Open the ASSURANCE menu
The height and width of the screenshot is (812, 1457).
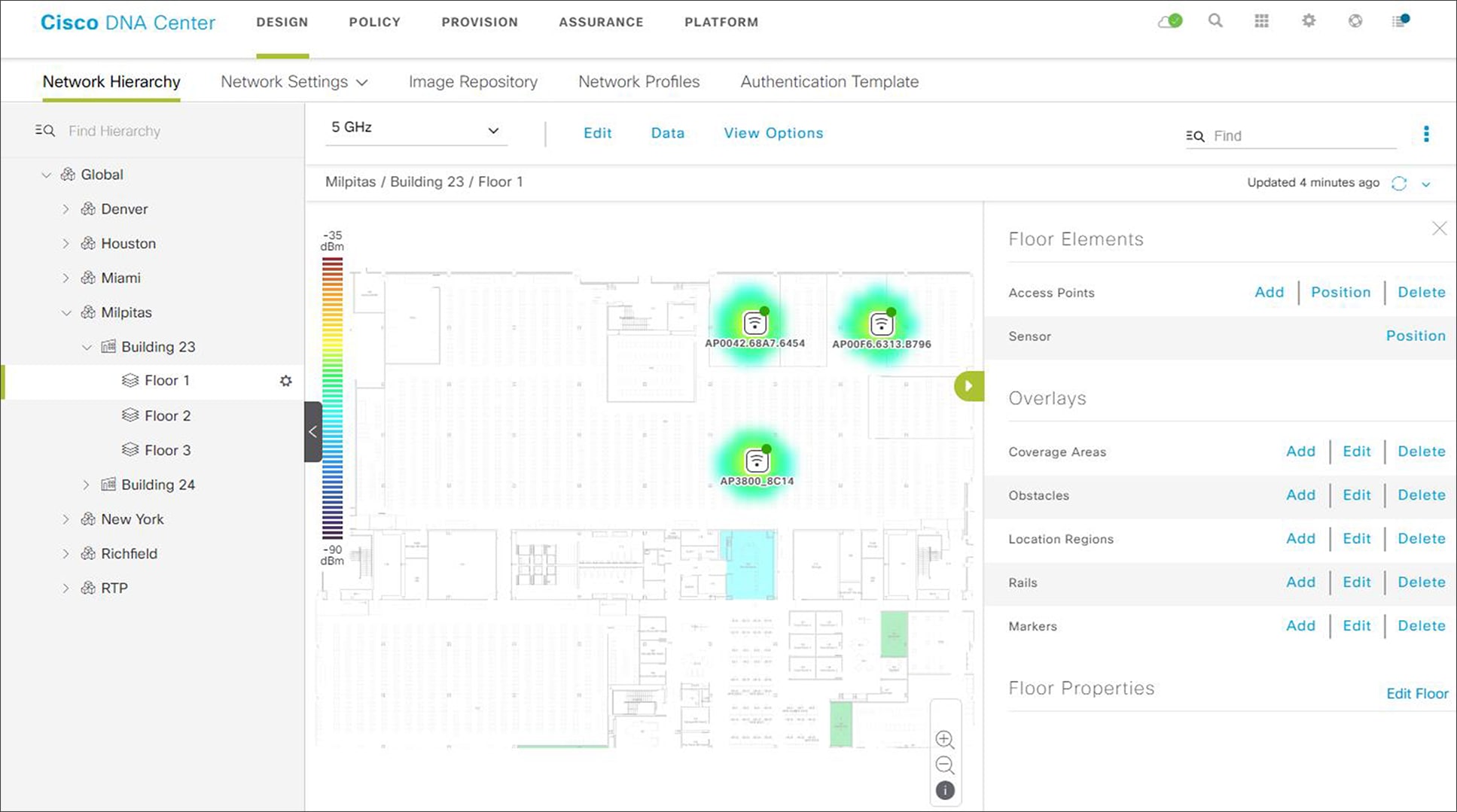[601, 23]
